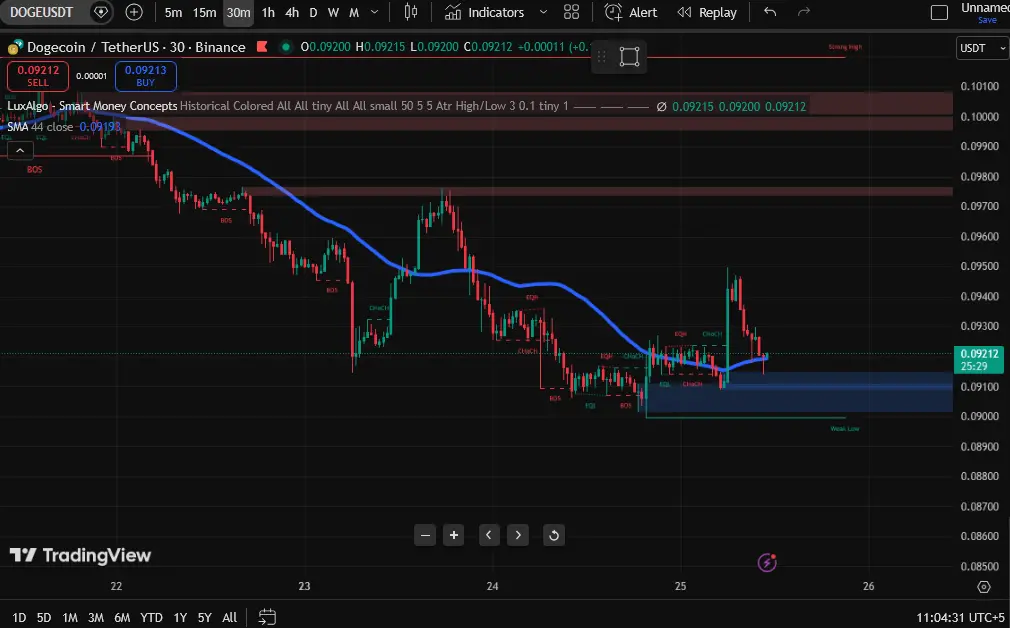
Task: Expand the timeframe interval dropdown arrow
Action: point(375,12)
